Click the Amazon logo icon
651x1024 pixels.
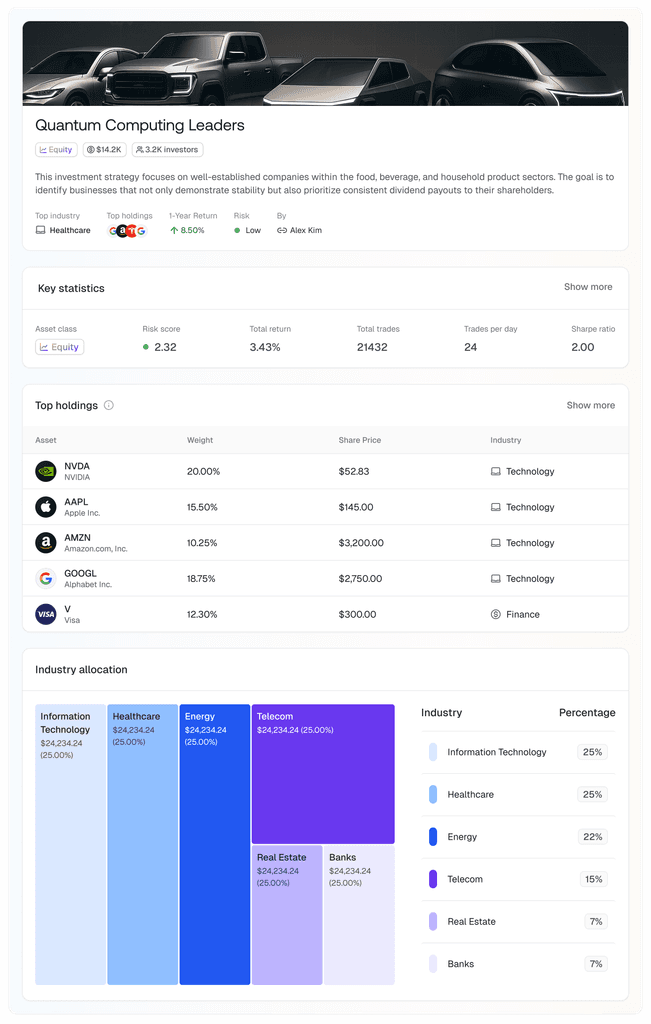tap(46, 543)
